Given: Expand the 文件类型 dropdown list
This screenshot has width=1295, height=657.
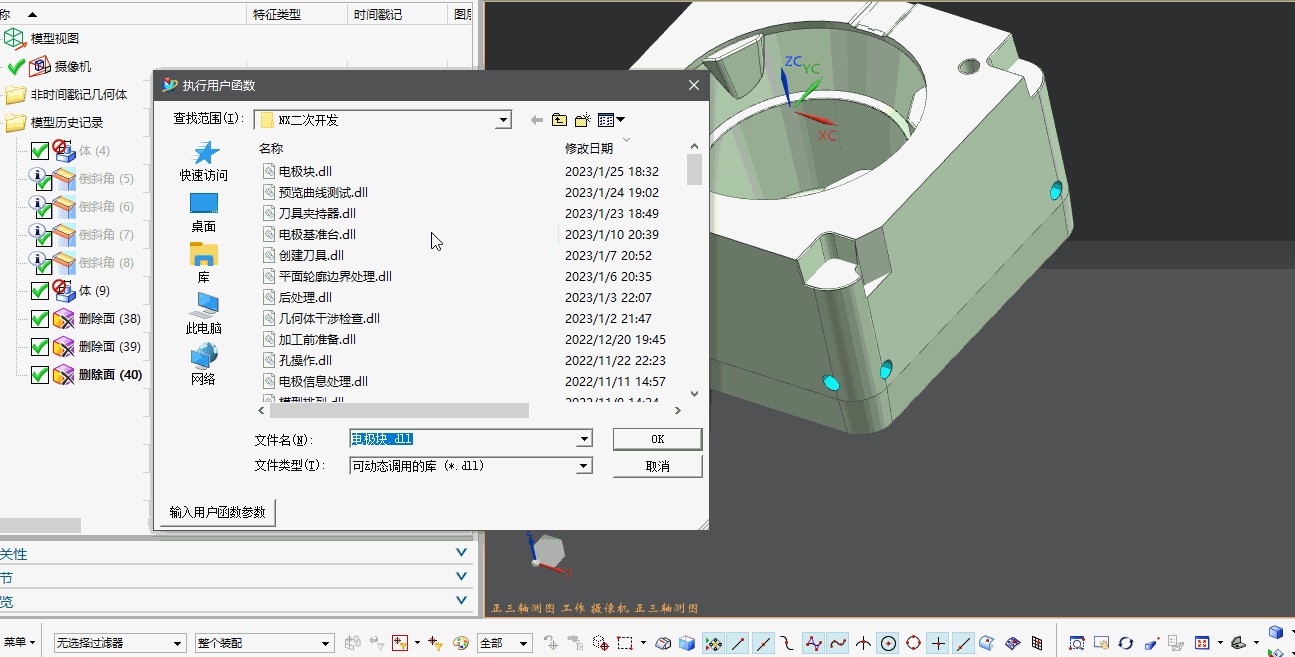Looking at the screenshot, I should (x=584, y=466).
